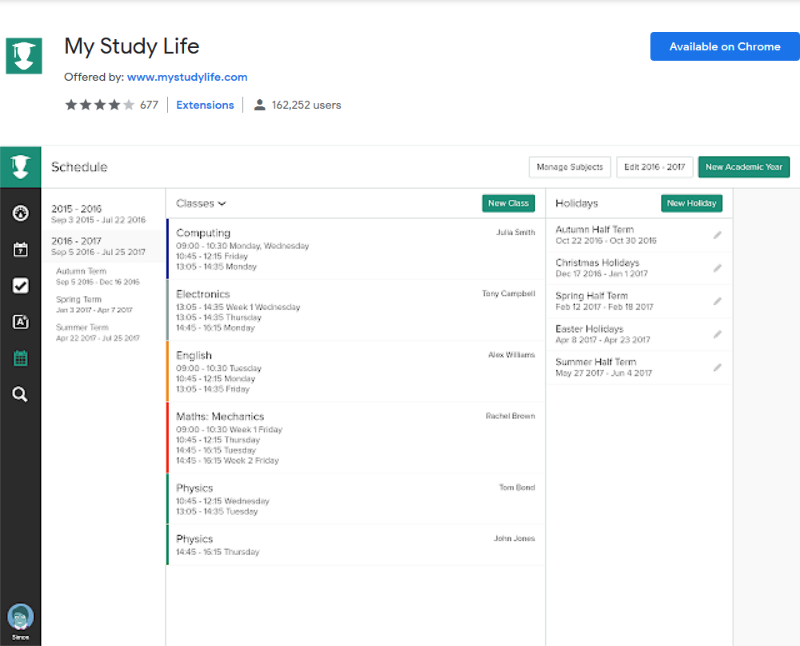
Task: Click the Extensions category link
Action: (205, 105)
